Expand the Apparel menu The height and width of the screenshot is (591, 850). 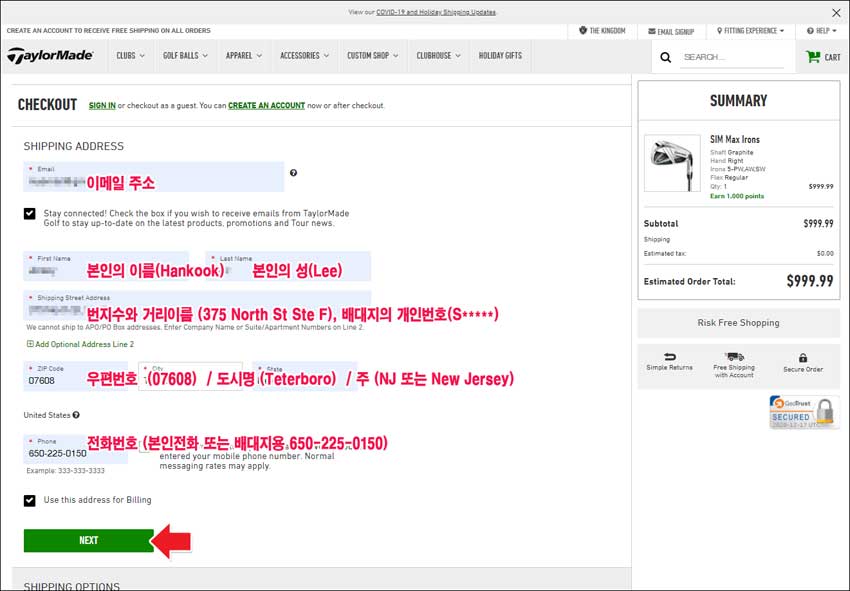pyautogui.click(x=244, y=55)
